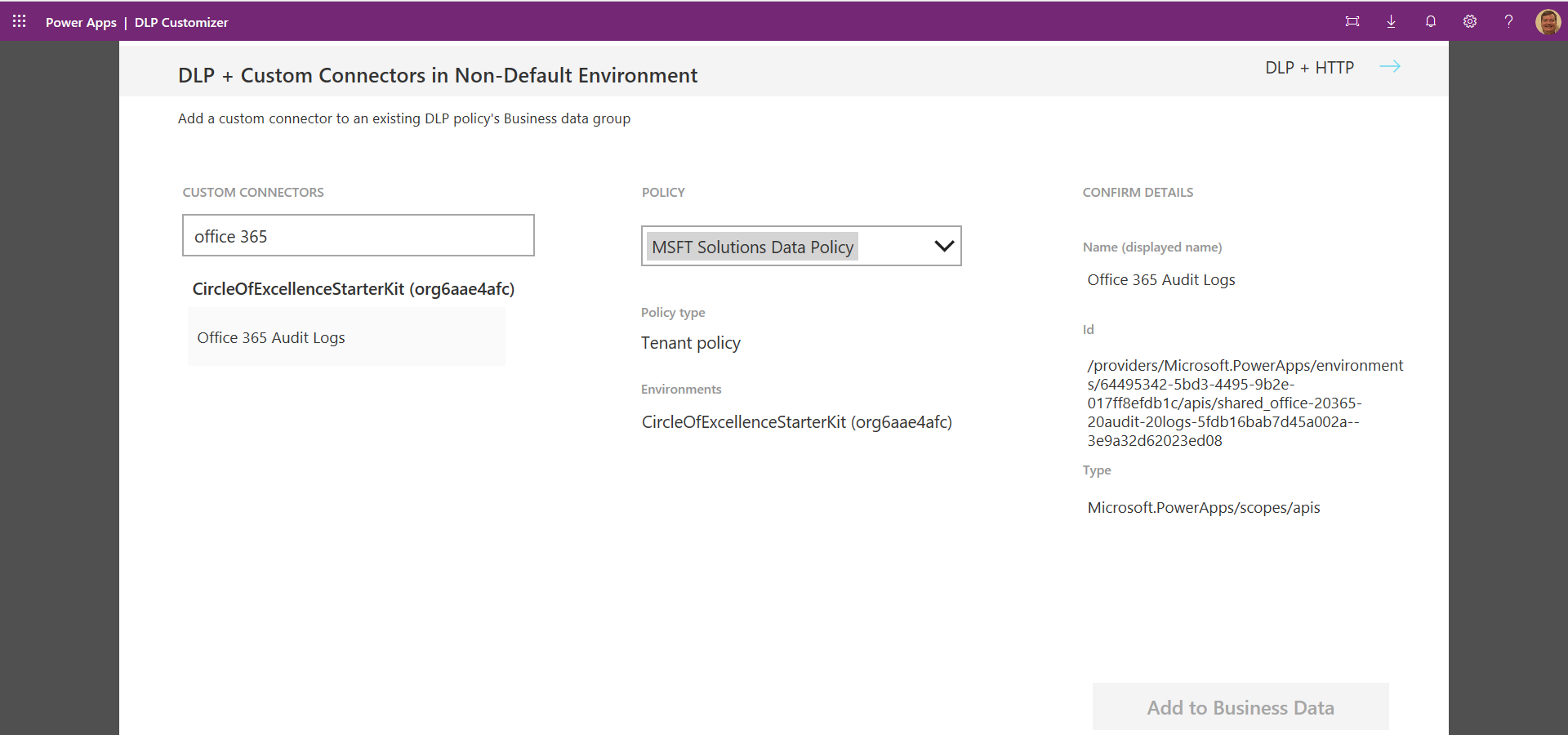Screen dimensions: 1568x735
Task: Click Power Apps in the title bar
Action: [80, 22]
